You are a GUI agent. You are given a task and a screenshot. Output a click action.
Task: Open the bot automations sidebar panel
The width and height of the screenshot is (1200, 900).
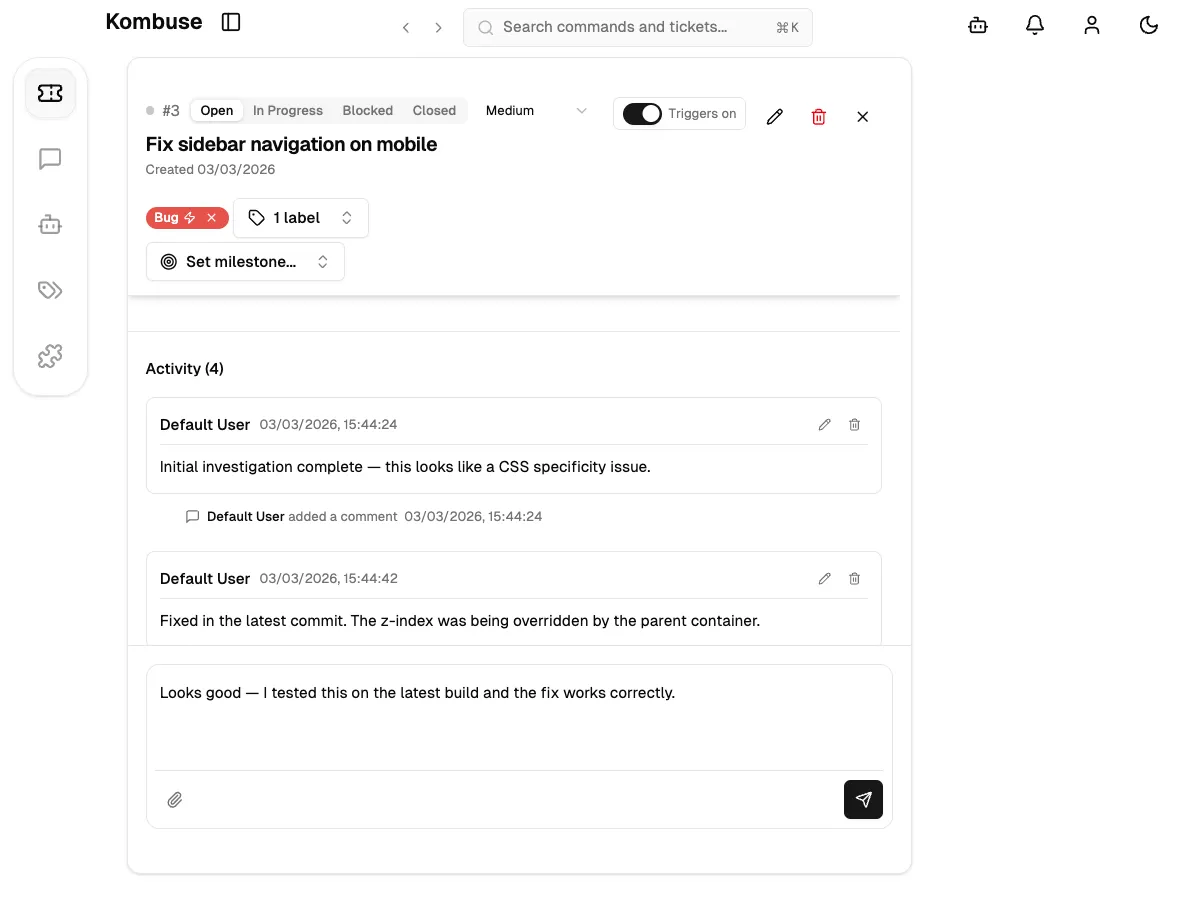click(50, 224)
